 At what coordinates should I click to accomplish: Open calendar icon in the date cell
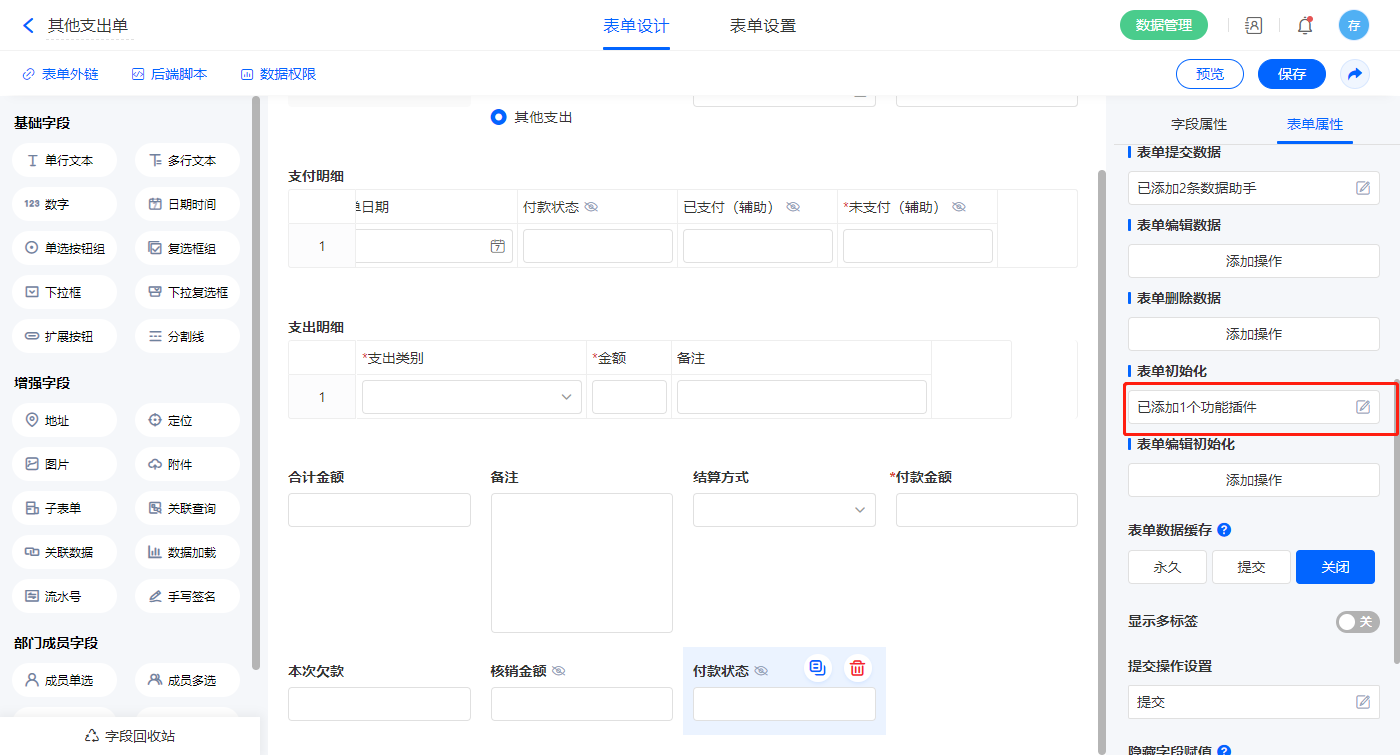pyautogui.click(x=497, y=246)
